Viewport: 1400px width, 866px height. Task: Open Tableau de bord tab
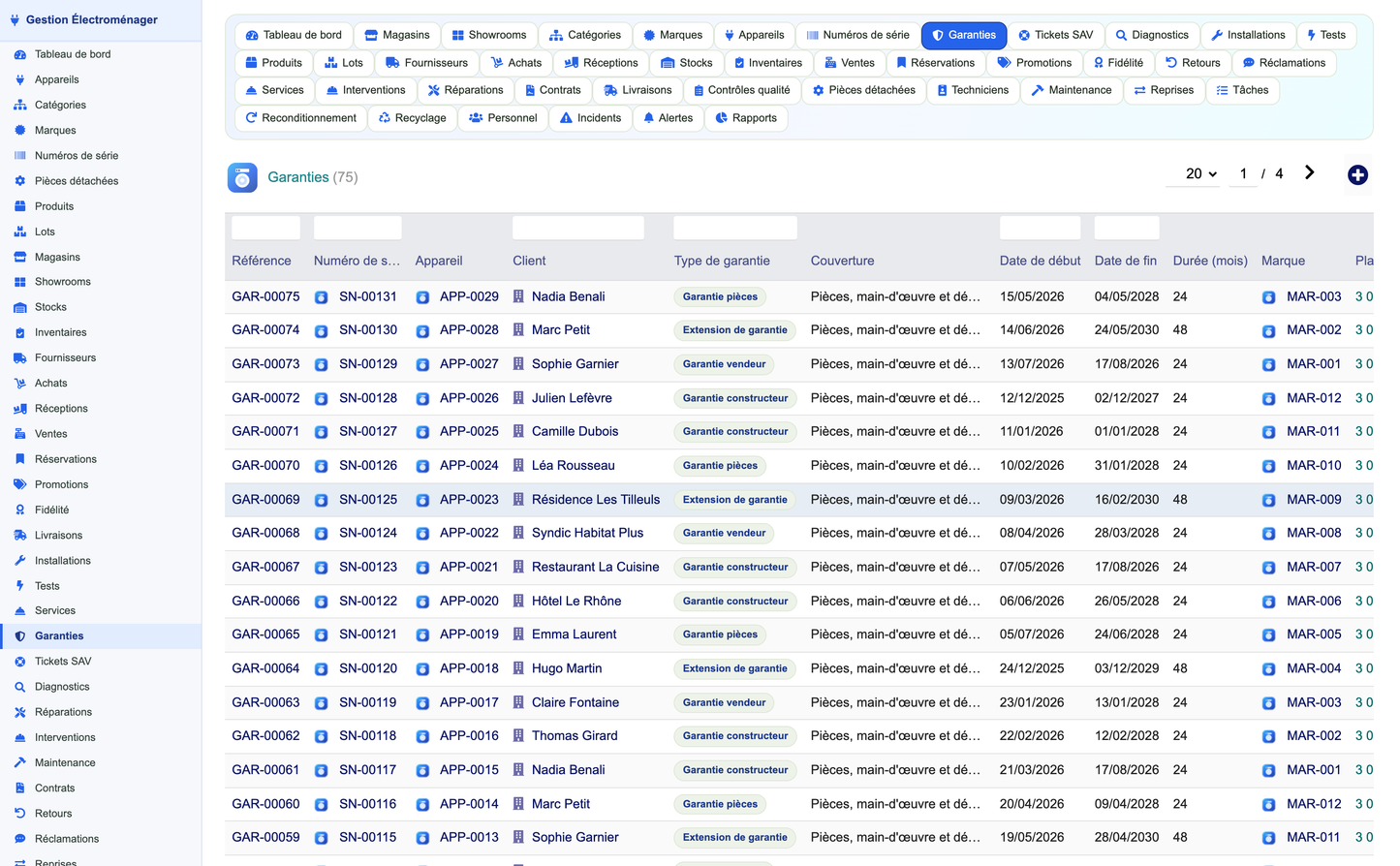[x=294, y=35]
